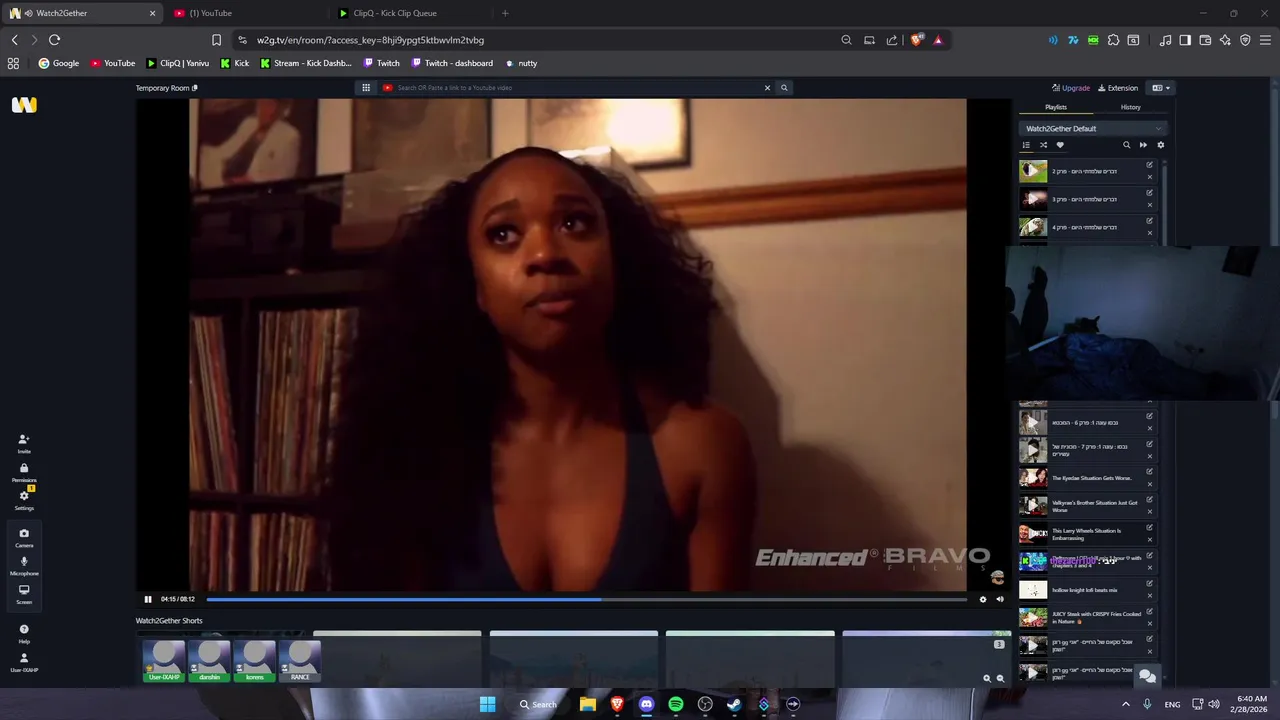Click the video progress bar
Viewport: 1280px width, 720px height.
pos(586,599)
